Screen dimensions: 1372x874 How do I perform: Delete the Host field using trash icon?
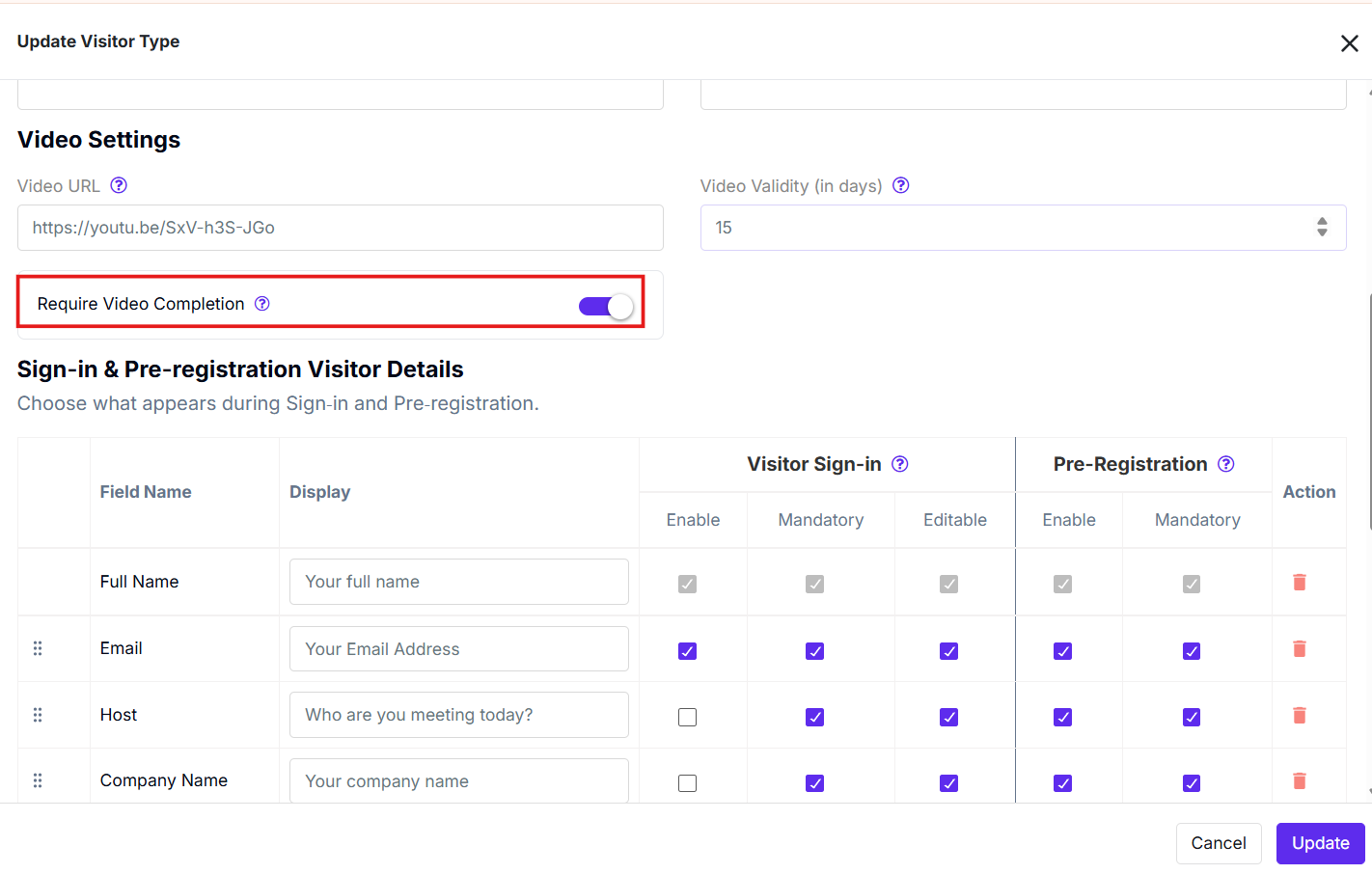pos(1300,715)
